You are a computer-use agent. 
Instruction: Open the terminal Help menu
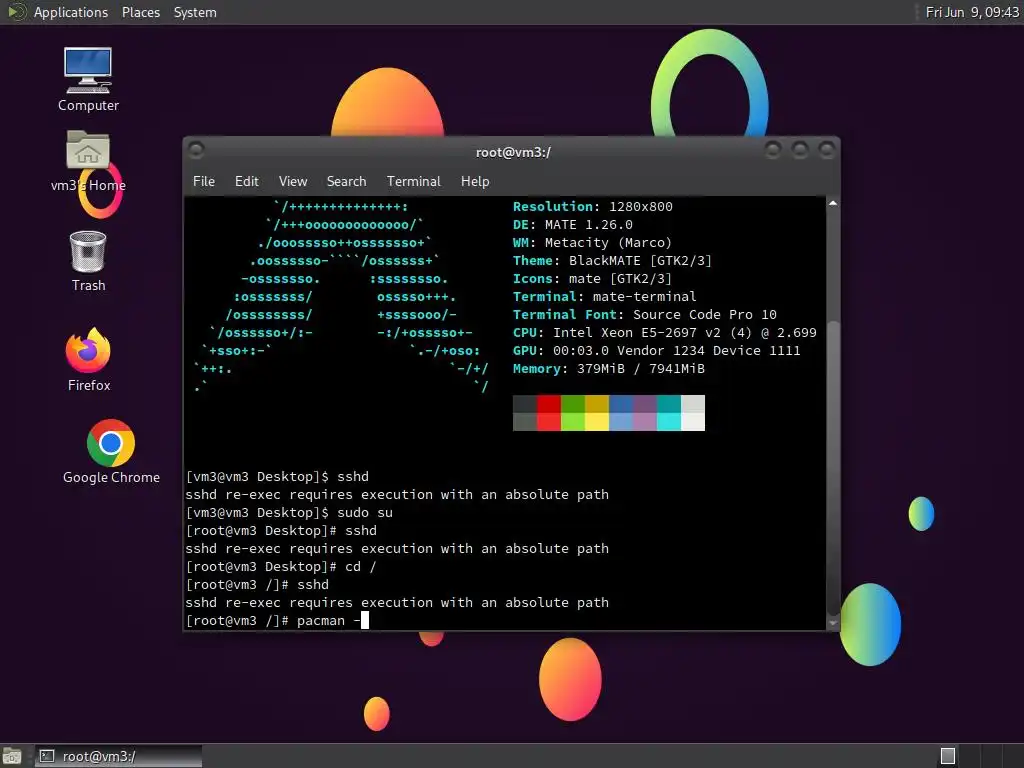475,182
